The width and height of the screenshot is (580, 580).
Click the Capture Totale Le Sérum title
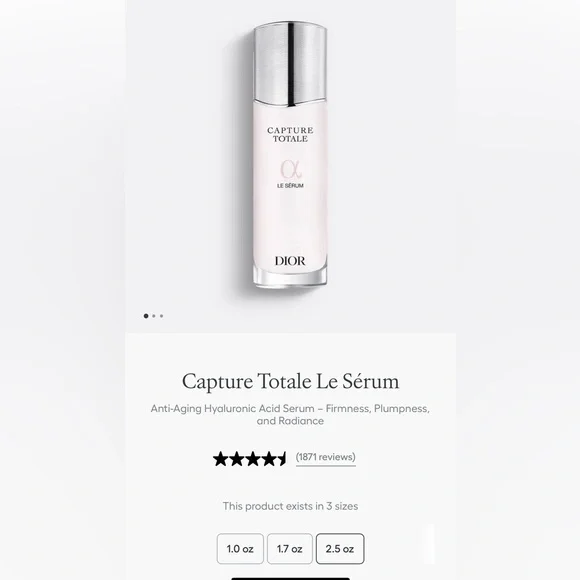pyautogui.click(x=290, y=381)
